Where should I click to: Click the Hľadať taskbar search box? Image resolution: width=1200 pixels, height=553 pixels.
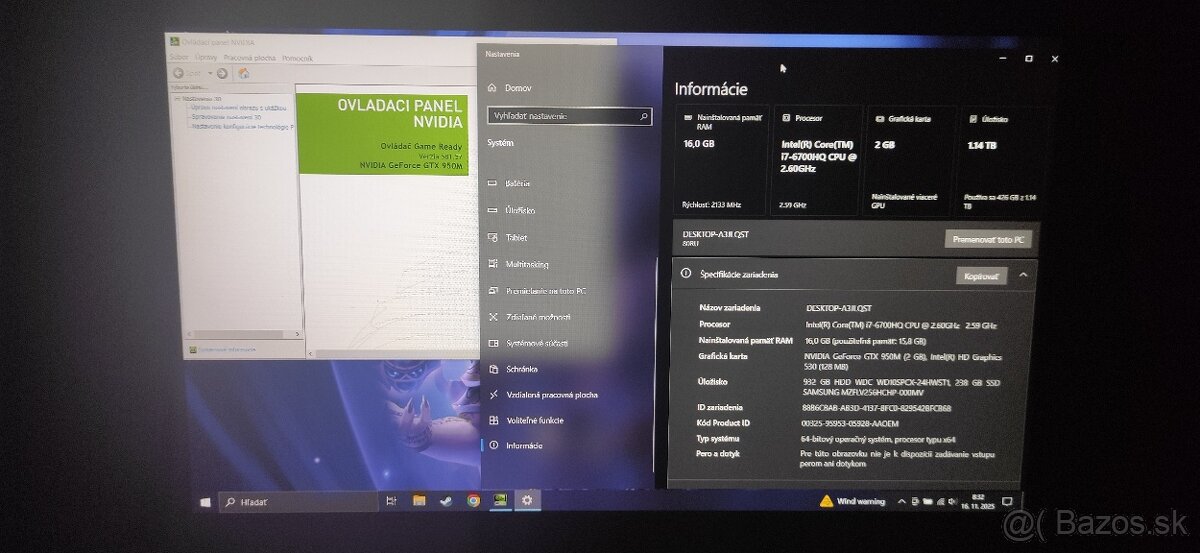298,501
